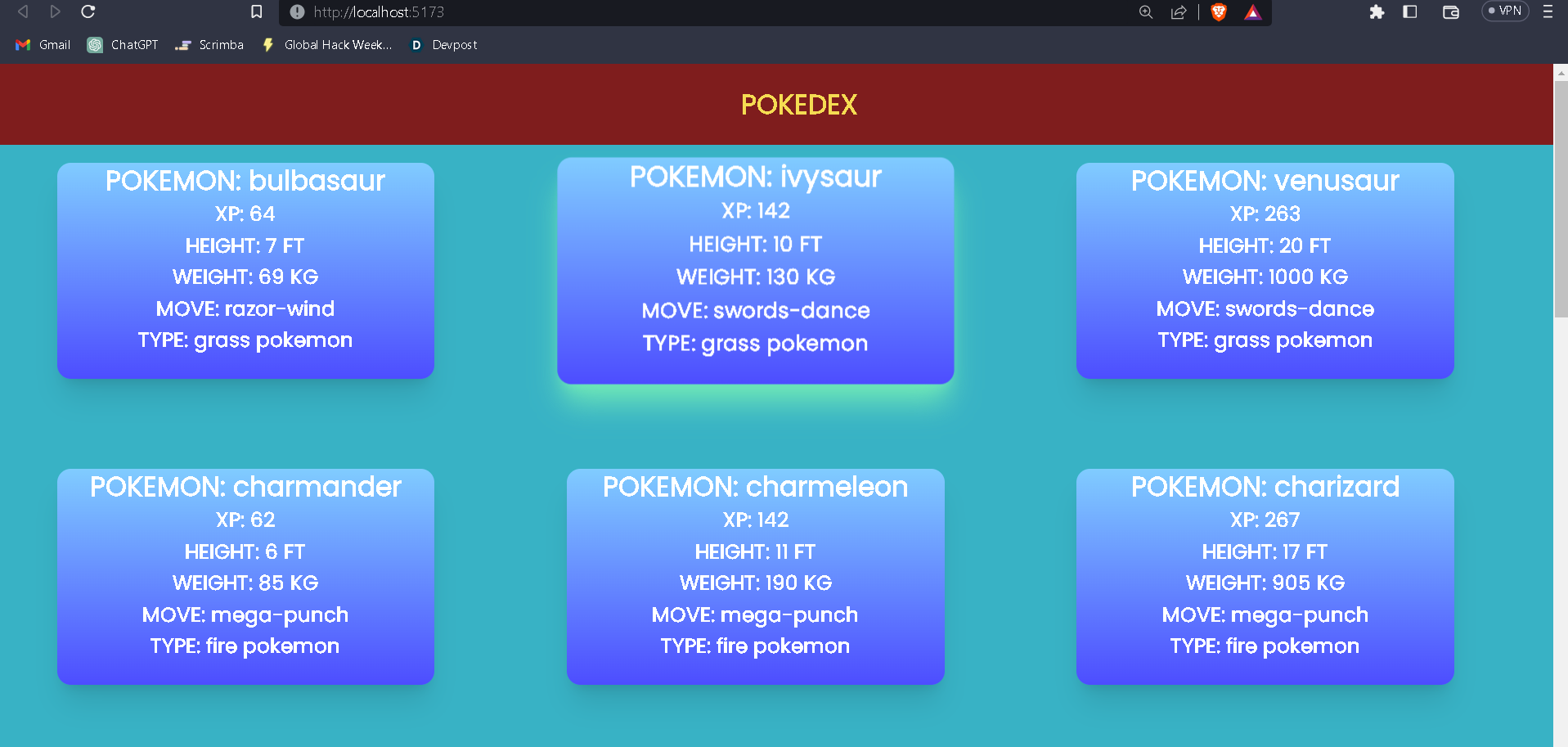Click 'TYPE: fire pokemon' on charmeleon card

tap(756, 646)
